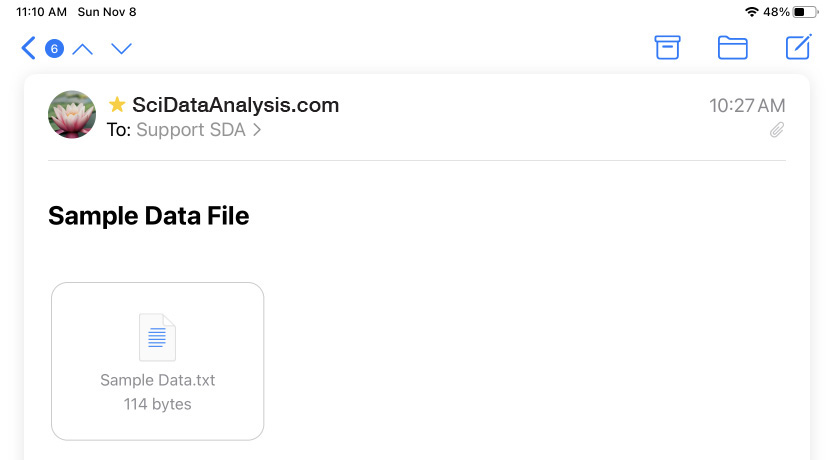
Task: Move message to a folder
Action: tap(732, 48)
